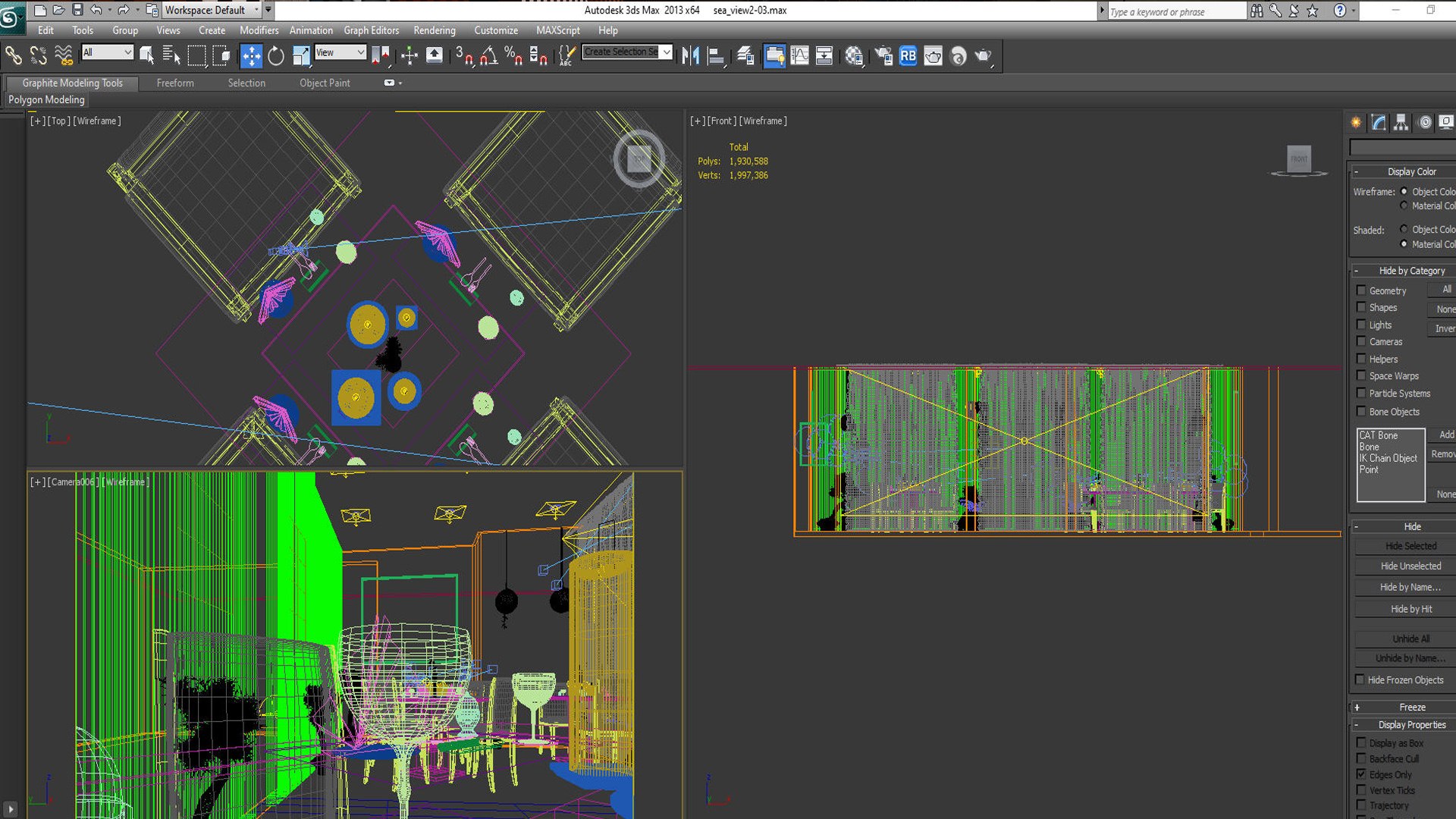
Task: Open the Hierarchy command panel tab
Action: click(1401, 122)
